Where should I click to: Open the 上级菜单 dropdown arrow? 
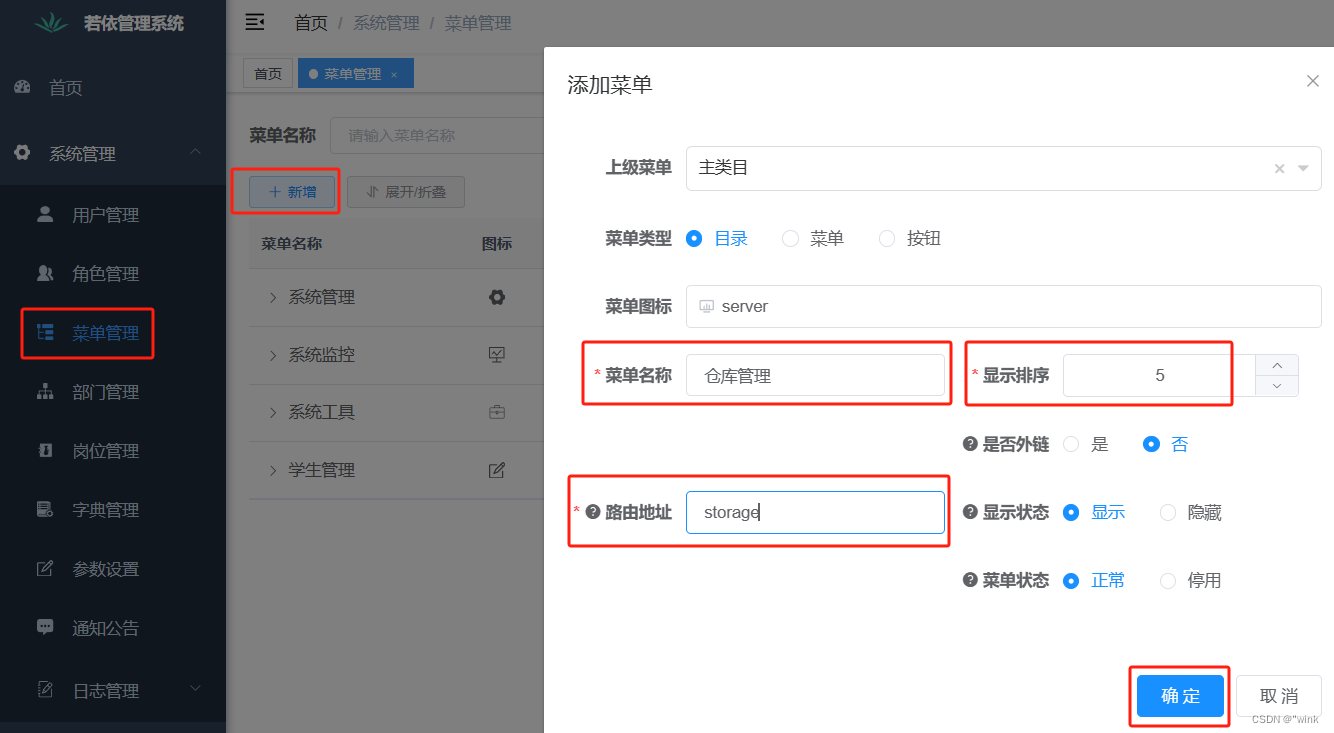pos(1303,169)
